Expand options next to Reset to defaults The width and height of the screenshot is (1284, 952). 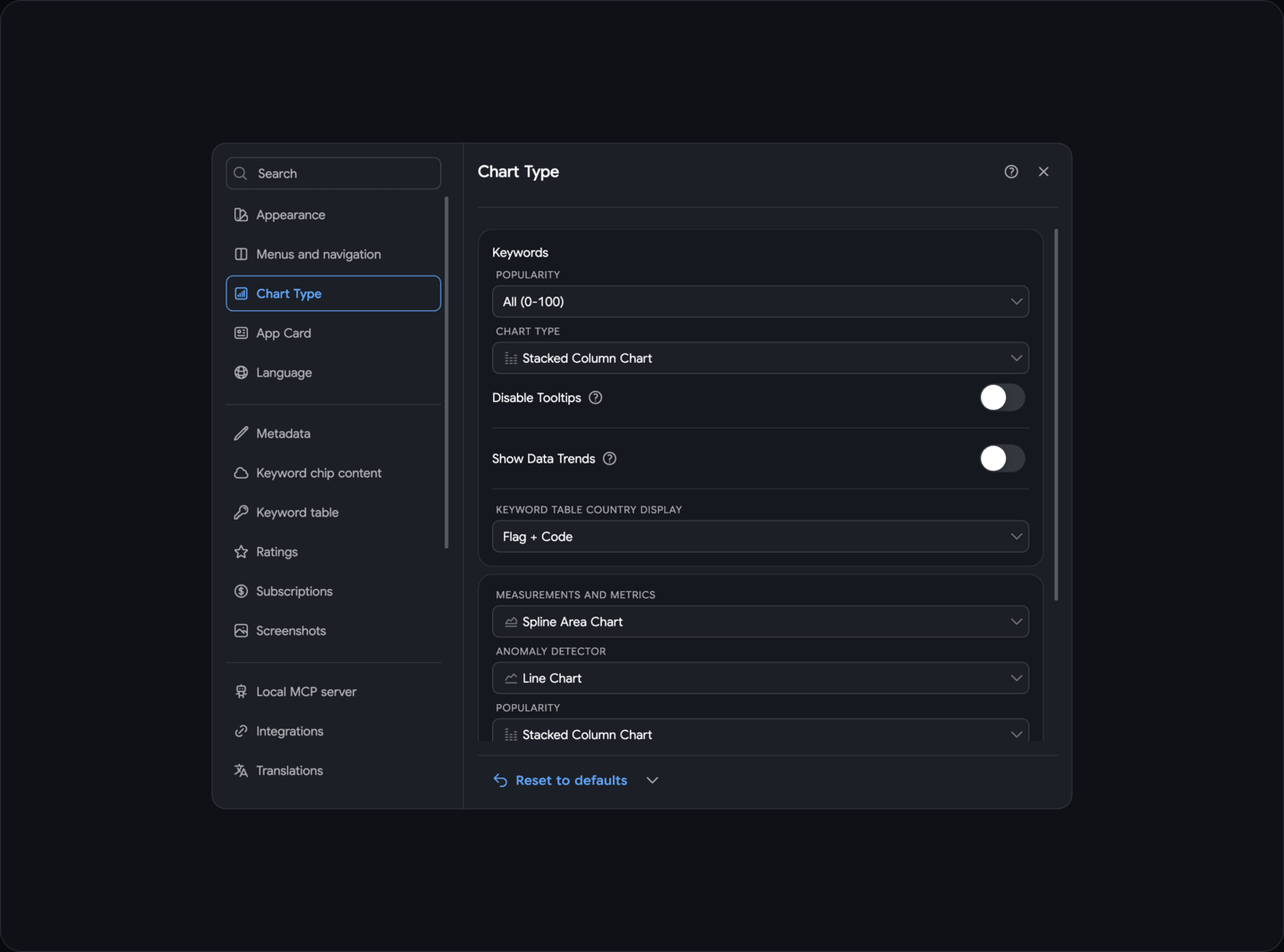(653, 780)
